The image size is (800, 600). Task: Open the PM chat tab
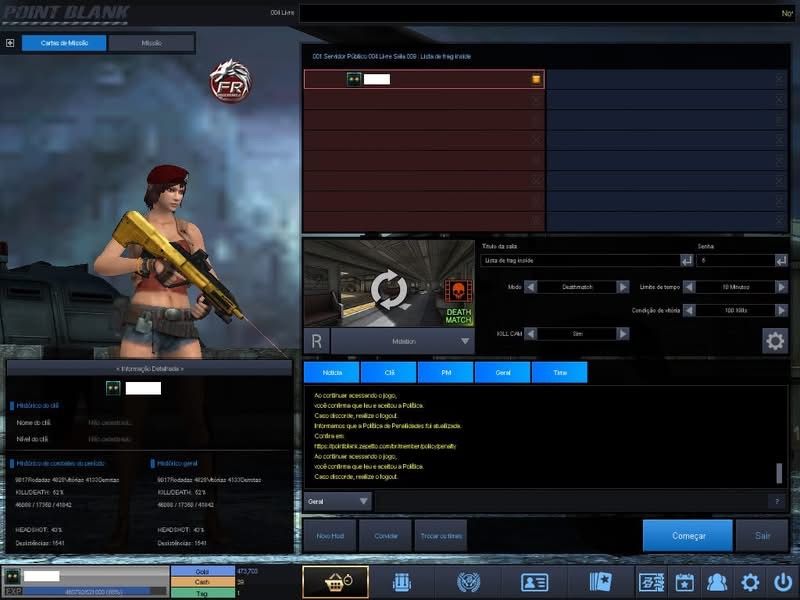pyautogui.click(x=446, y=372)
